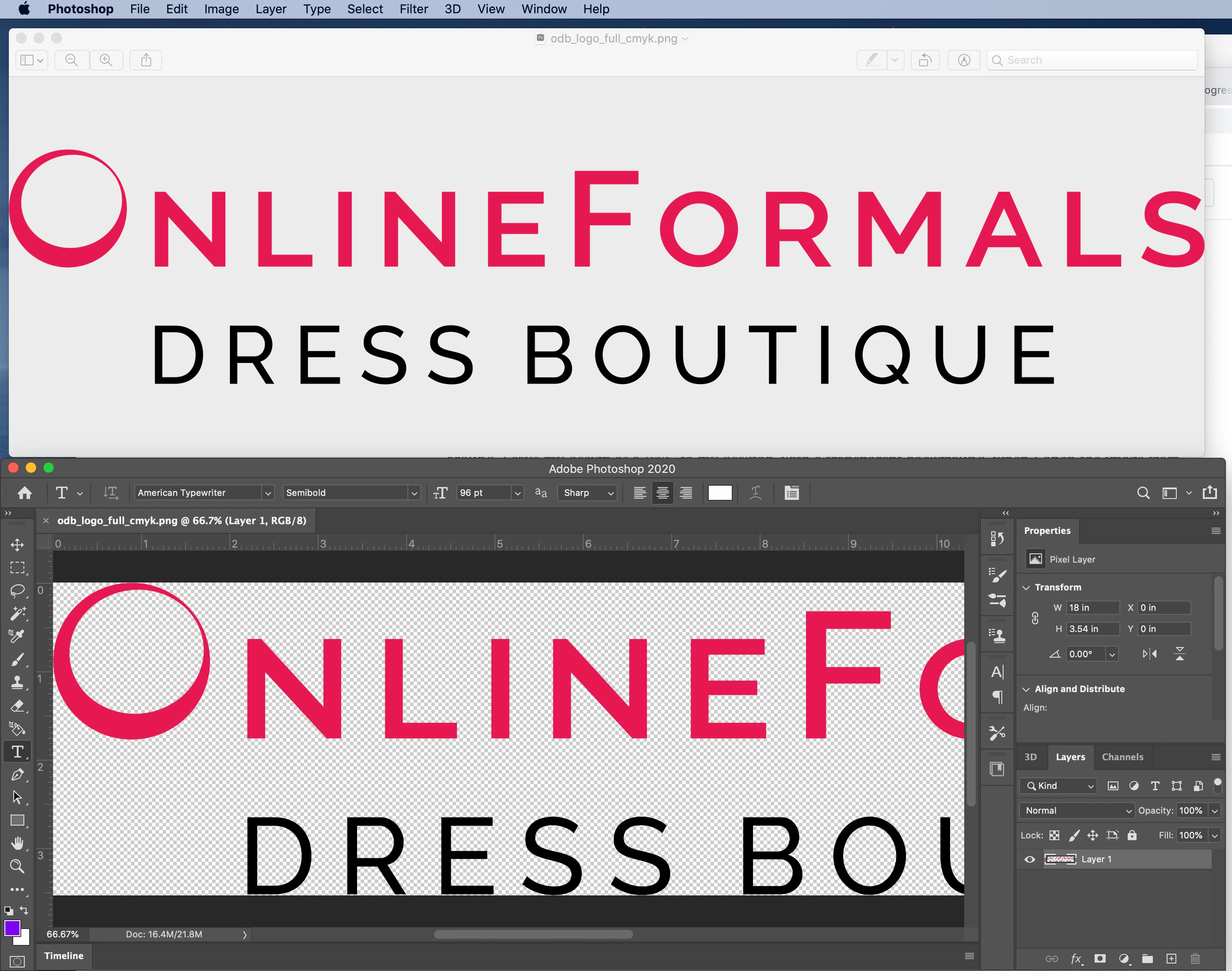Create a new layer with plus icon
Screen dimensions: 1232x971
(x=1171, y=959)
